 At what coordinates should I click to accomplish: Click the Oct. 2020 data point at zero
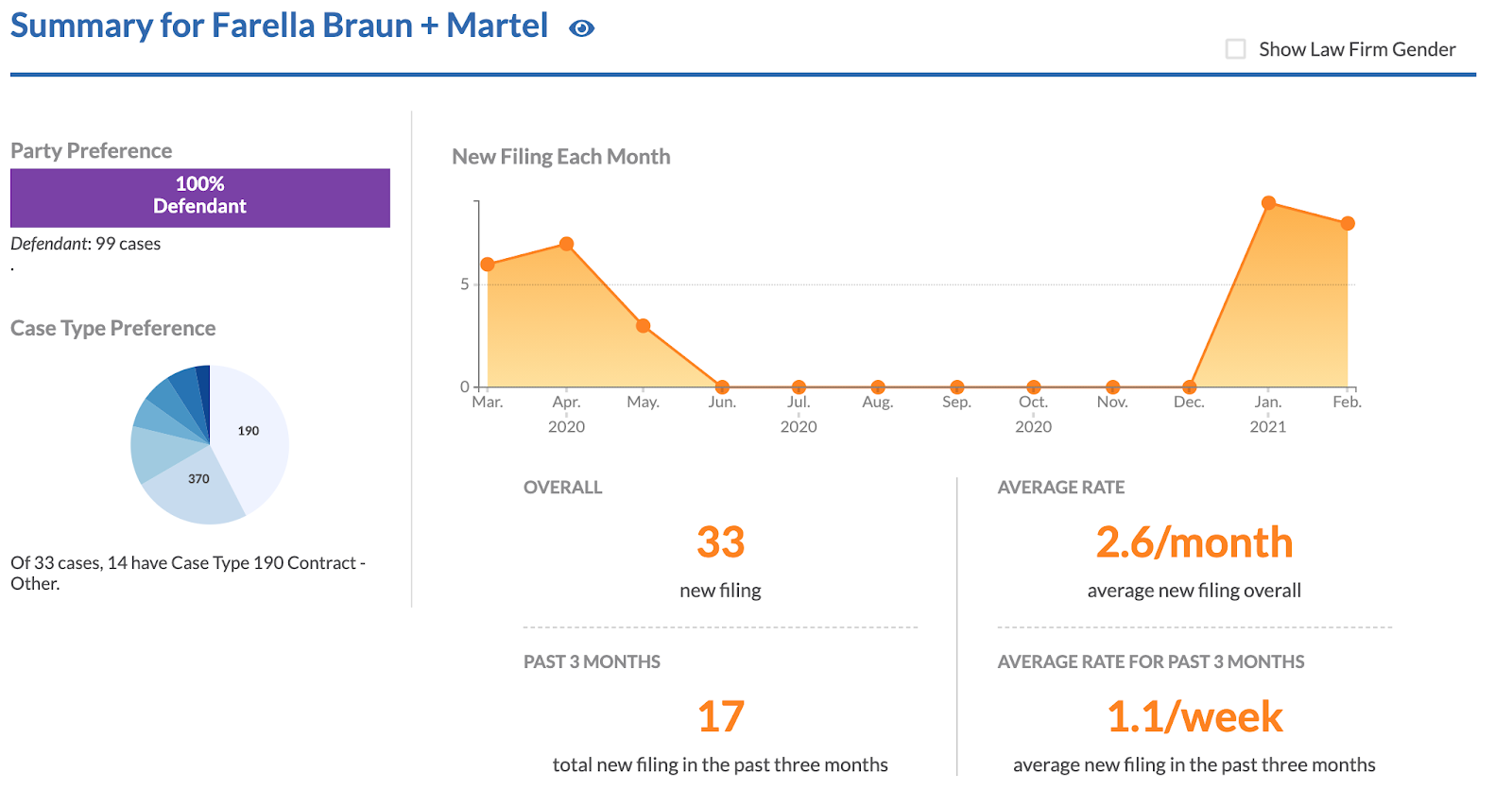click(1034, 387)
